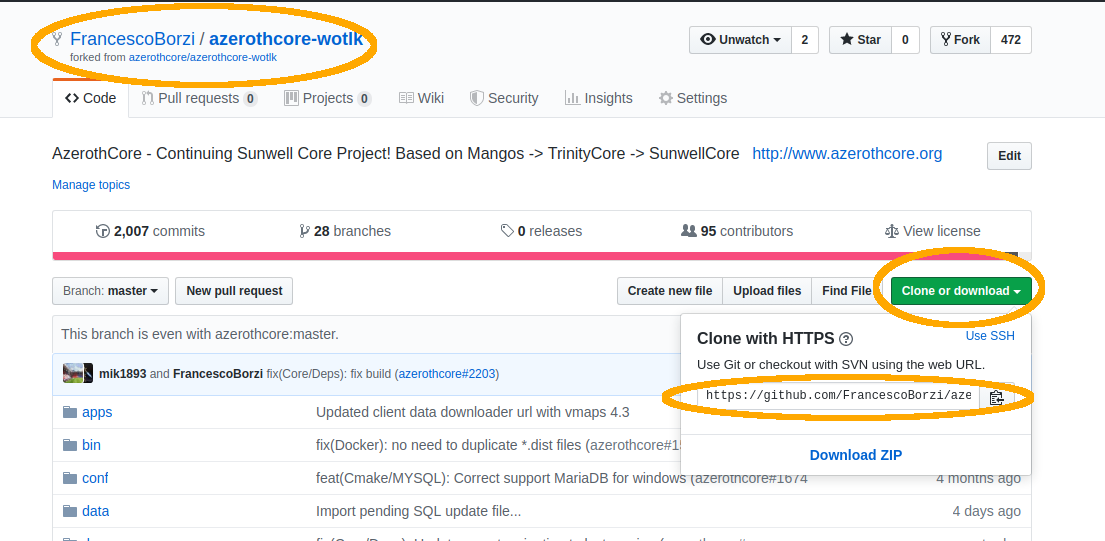This screenshot has height=541, width=1105.
Task: Choose the Upload files button
Action: pos(767,291)
